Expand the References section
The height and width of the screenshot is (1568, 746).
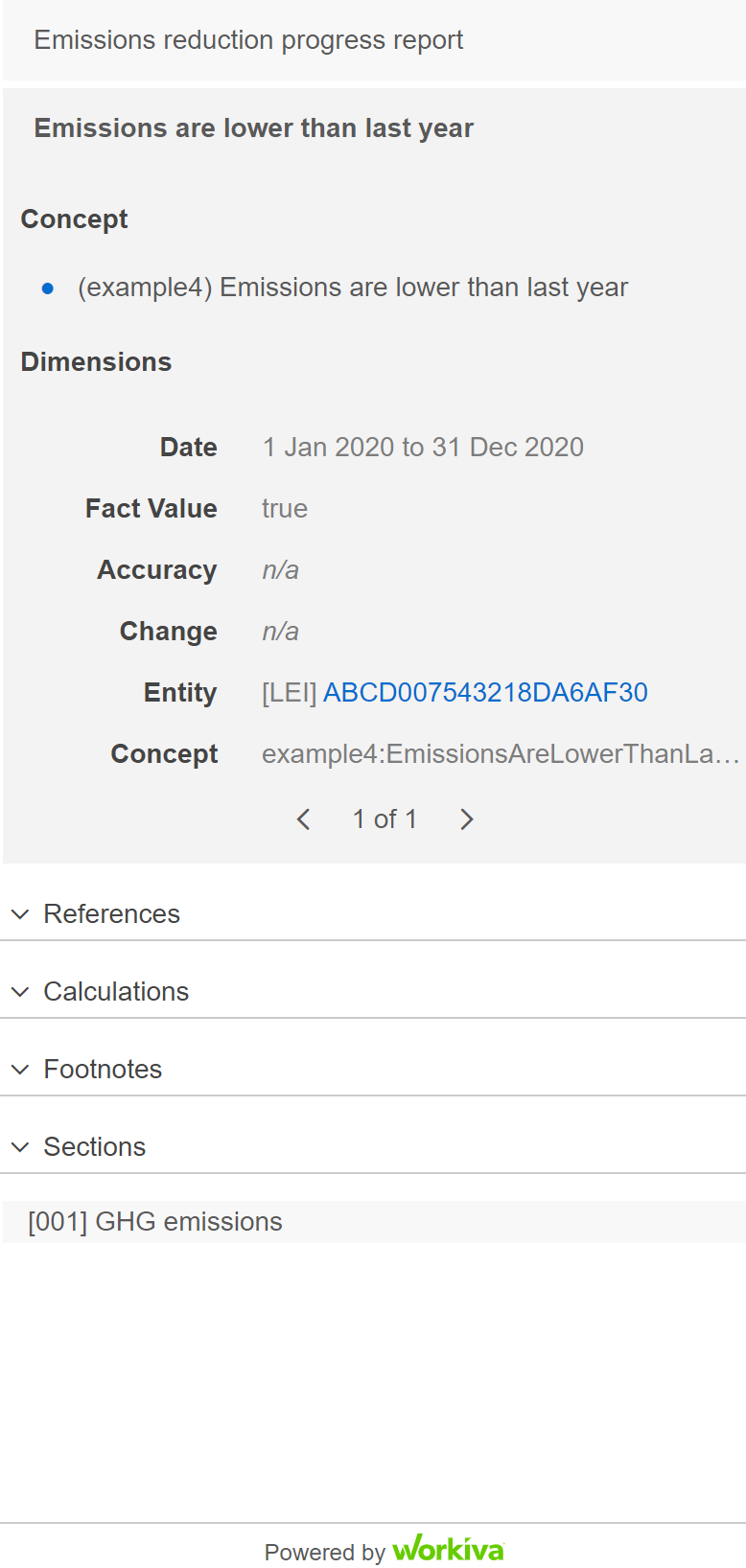[x=373, y=914]
